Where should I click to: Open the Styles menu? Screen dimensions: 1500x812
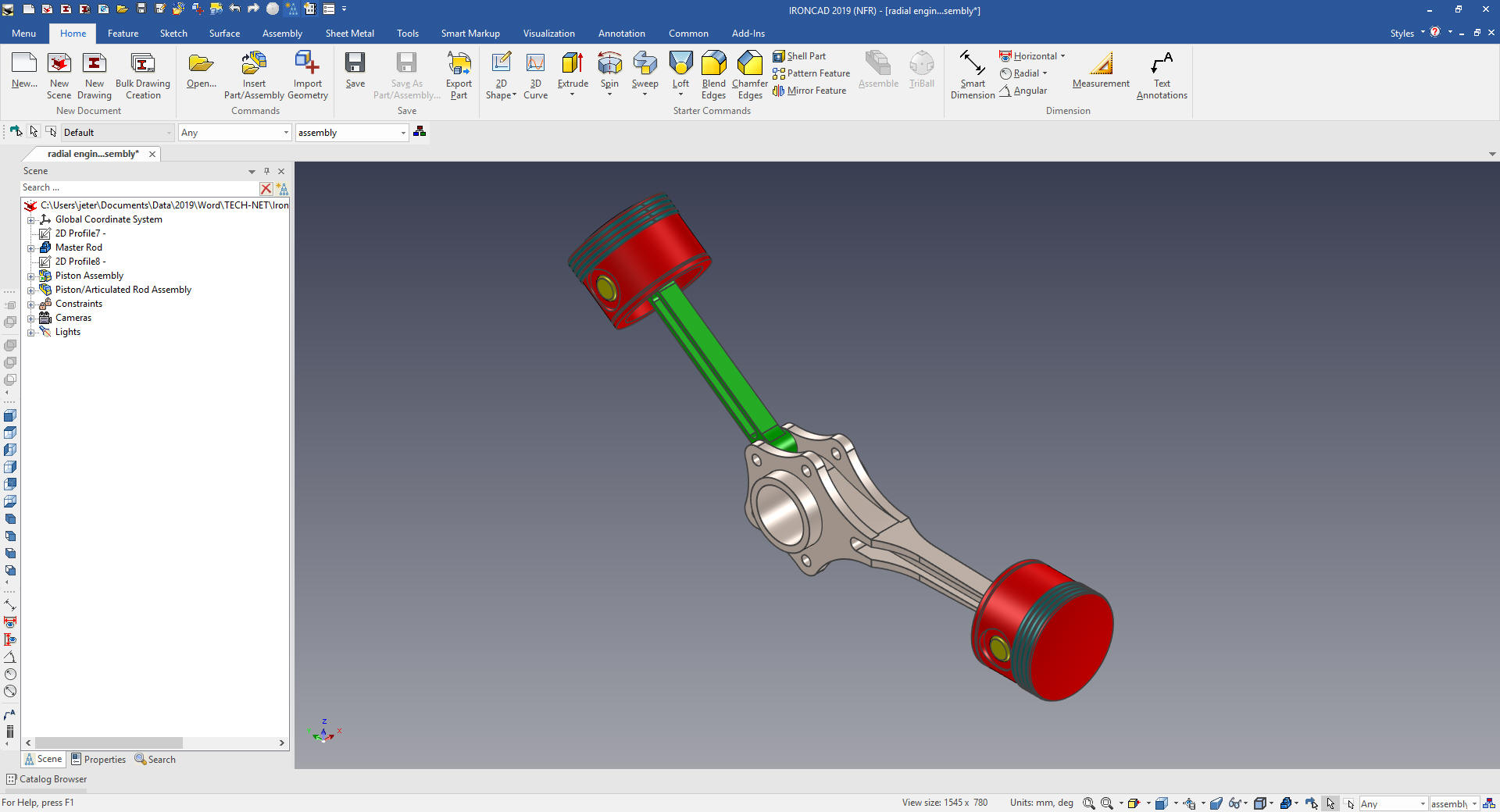1407,33
